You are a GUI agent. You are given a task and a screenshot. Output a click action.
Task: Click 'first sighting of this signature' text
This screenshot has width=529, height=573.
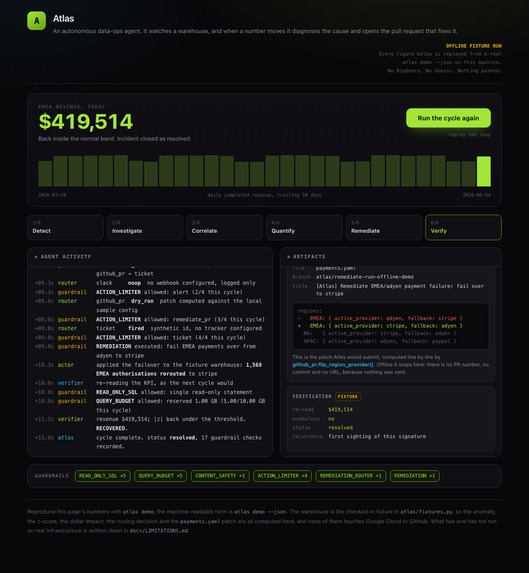[377, 436]
